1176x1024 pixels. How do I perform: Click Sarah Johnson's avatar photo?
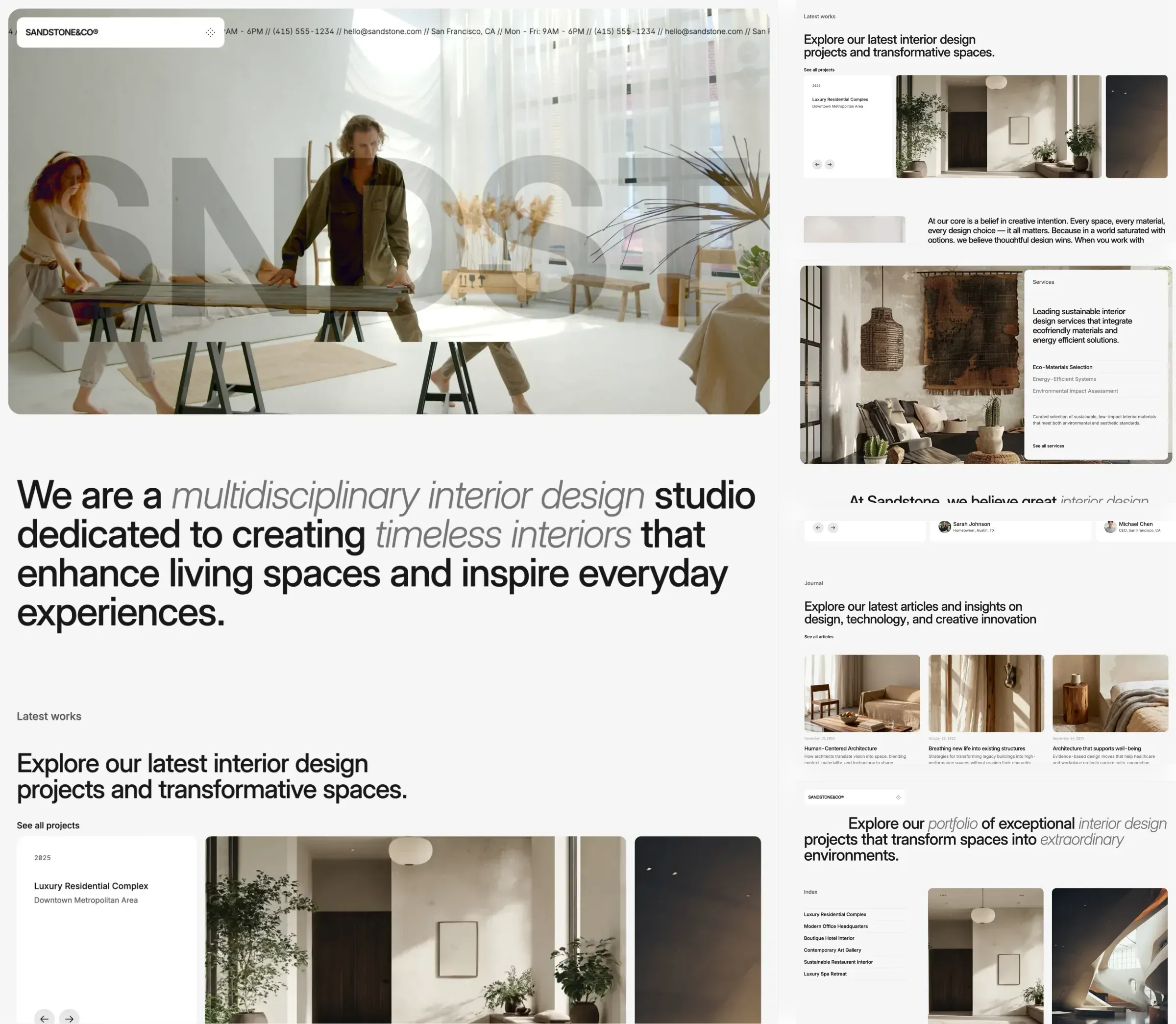coord(945,527)
